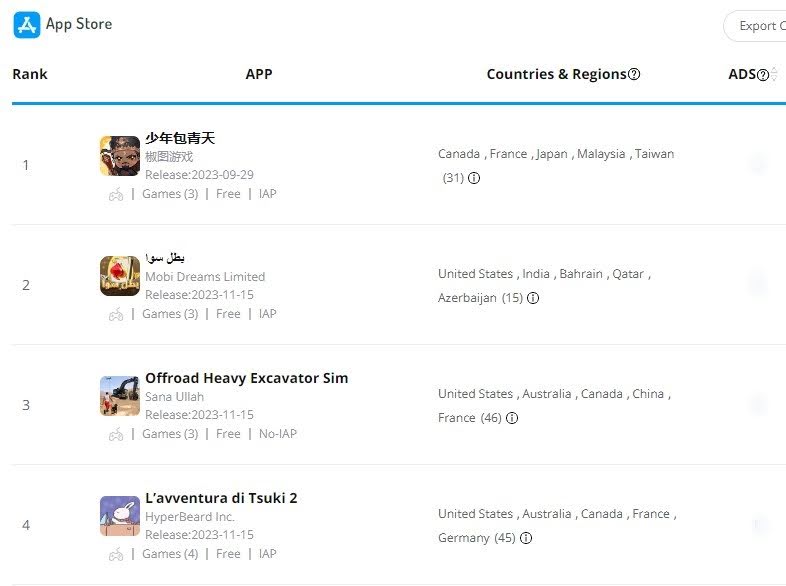Open the يطل سوا app icon
Viewport: 786px width, 586px height.
coord(120,276)
